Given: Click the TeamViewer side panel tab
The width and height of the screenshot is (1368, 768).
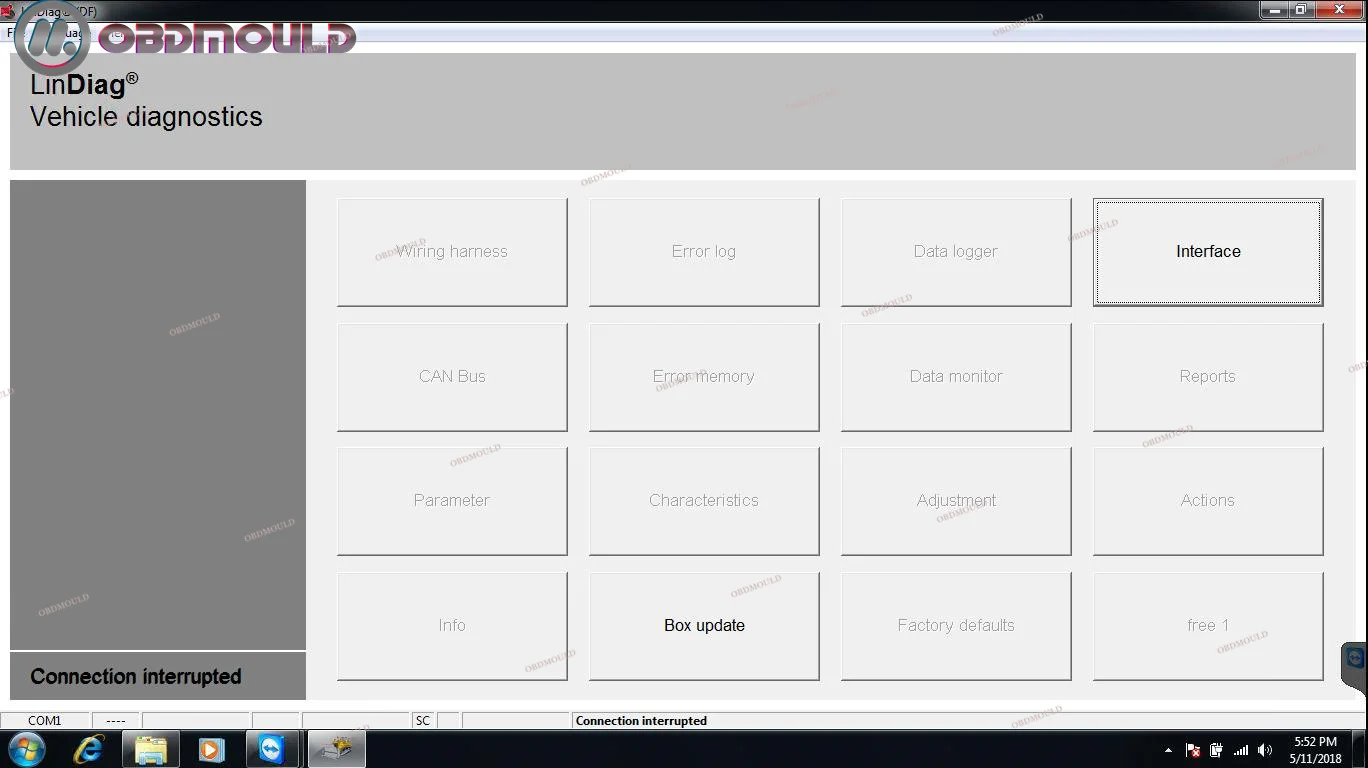Looking at the screenshot, I should [1355, 660].
